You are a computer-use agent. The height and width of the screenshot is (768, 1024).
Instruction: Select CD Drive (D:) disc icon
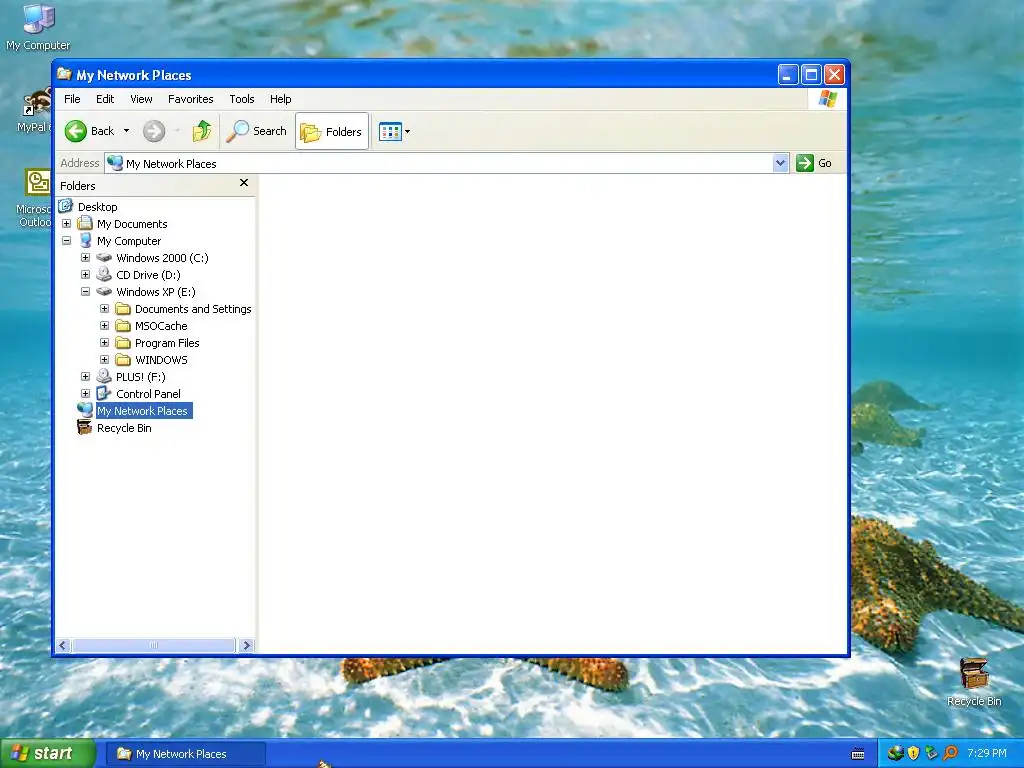[104, 274]
